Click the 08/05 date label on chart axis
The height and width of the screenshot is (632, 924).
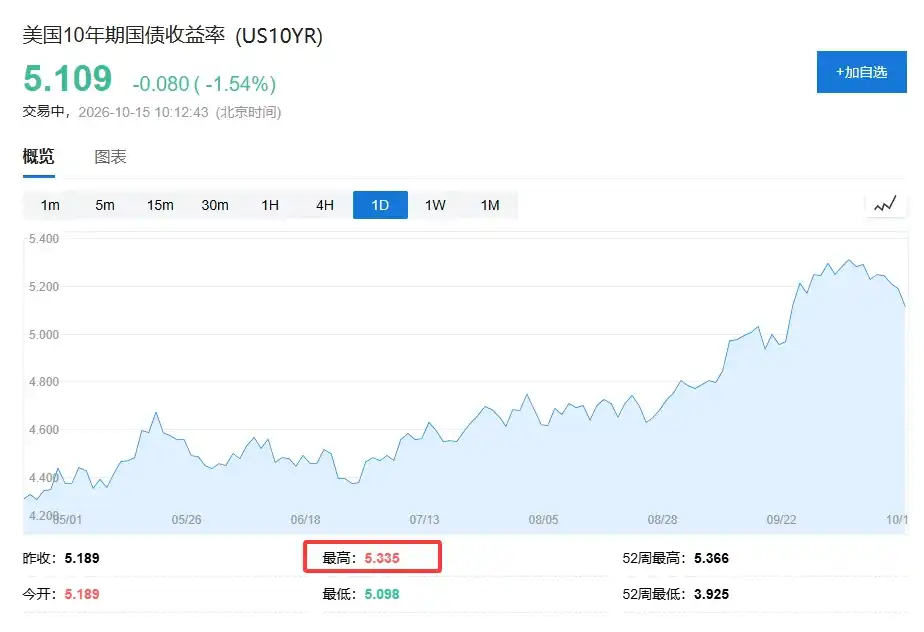543,520
